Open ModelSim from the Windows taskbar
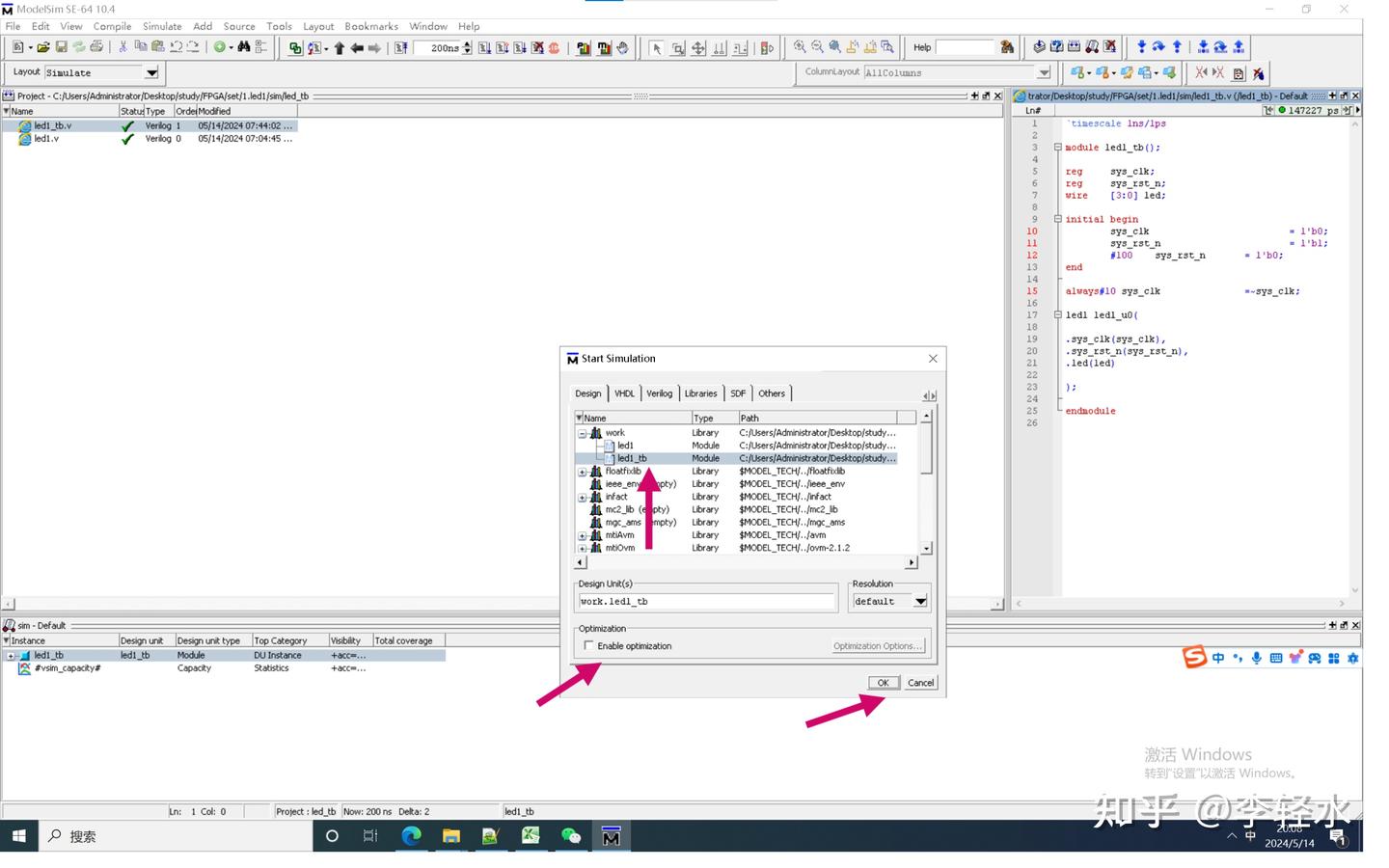 click(611, 836)
